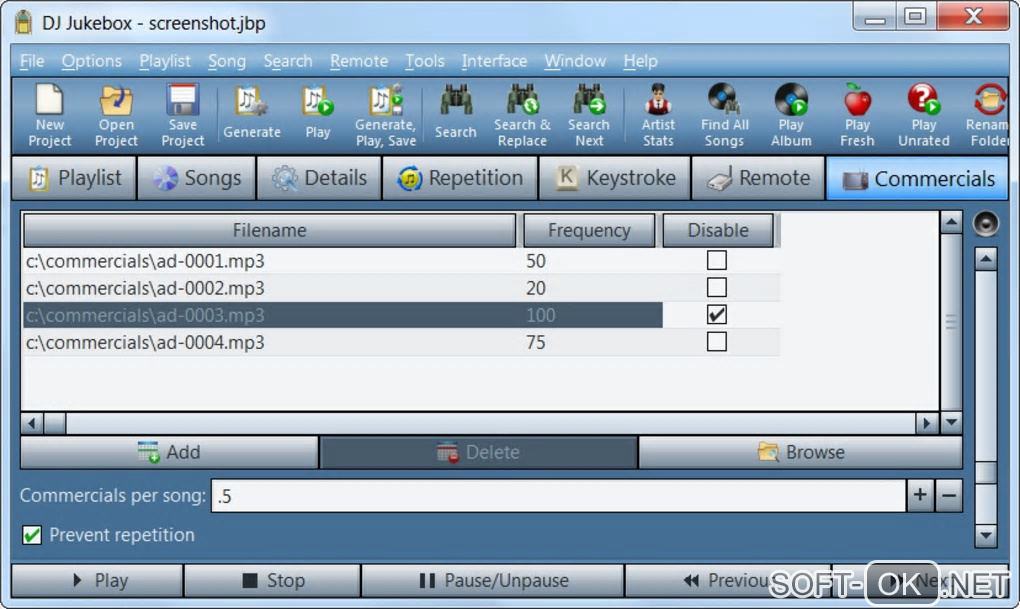This screenshot has height=609, width=1020.
Task: Open the Remote menu in the menu bar
Action: pyautogui.click(x=359, y=61)
